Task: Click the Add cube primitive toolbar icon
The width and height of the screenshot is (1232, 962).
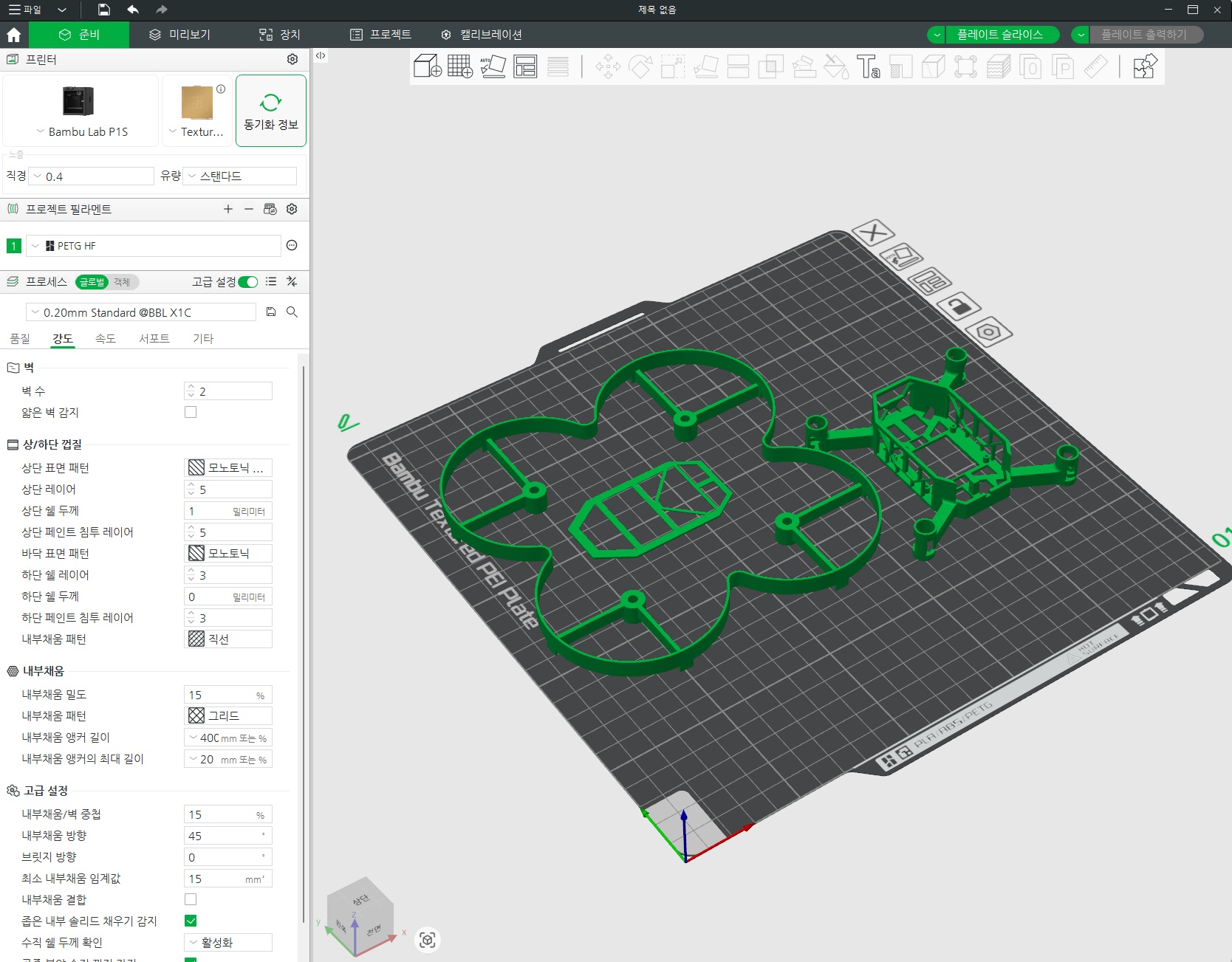Action: pos(428,66)
